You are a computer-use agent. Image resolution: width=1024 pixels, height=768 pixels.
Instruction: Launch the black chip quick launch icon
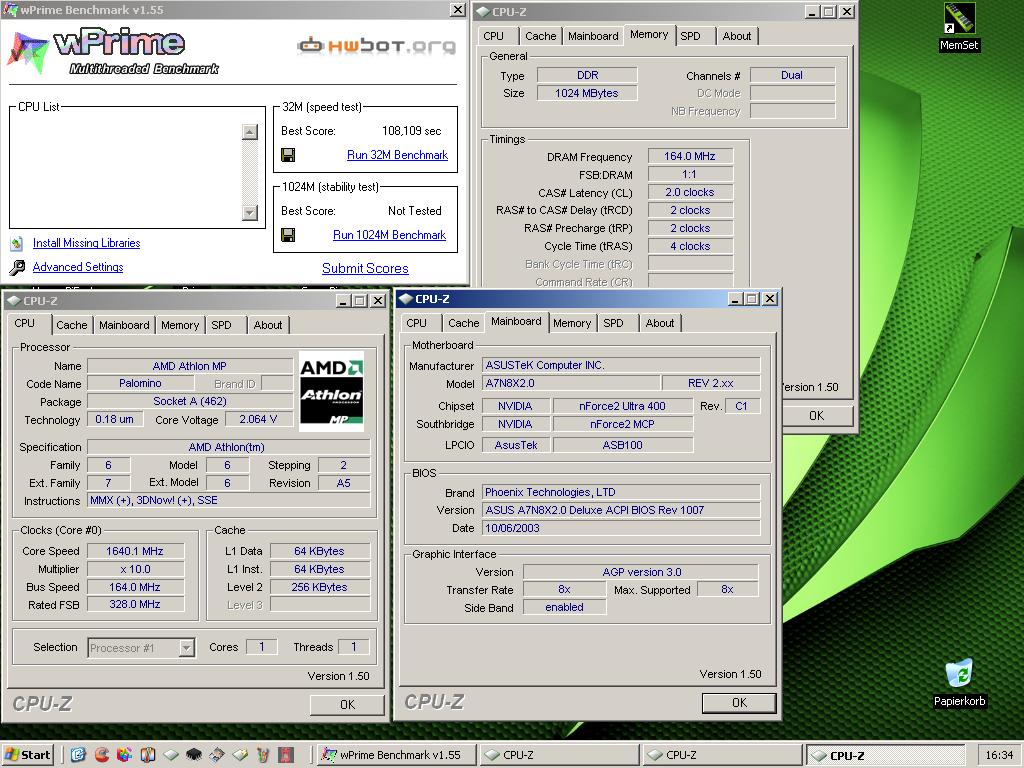click(x=194, y=755)
